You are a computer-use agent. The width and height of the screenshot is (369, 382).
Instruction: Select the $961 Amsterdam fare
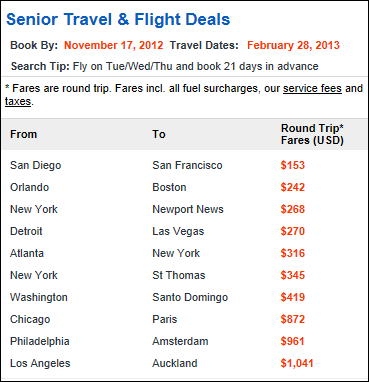tap(293, 341)
